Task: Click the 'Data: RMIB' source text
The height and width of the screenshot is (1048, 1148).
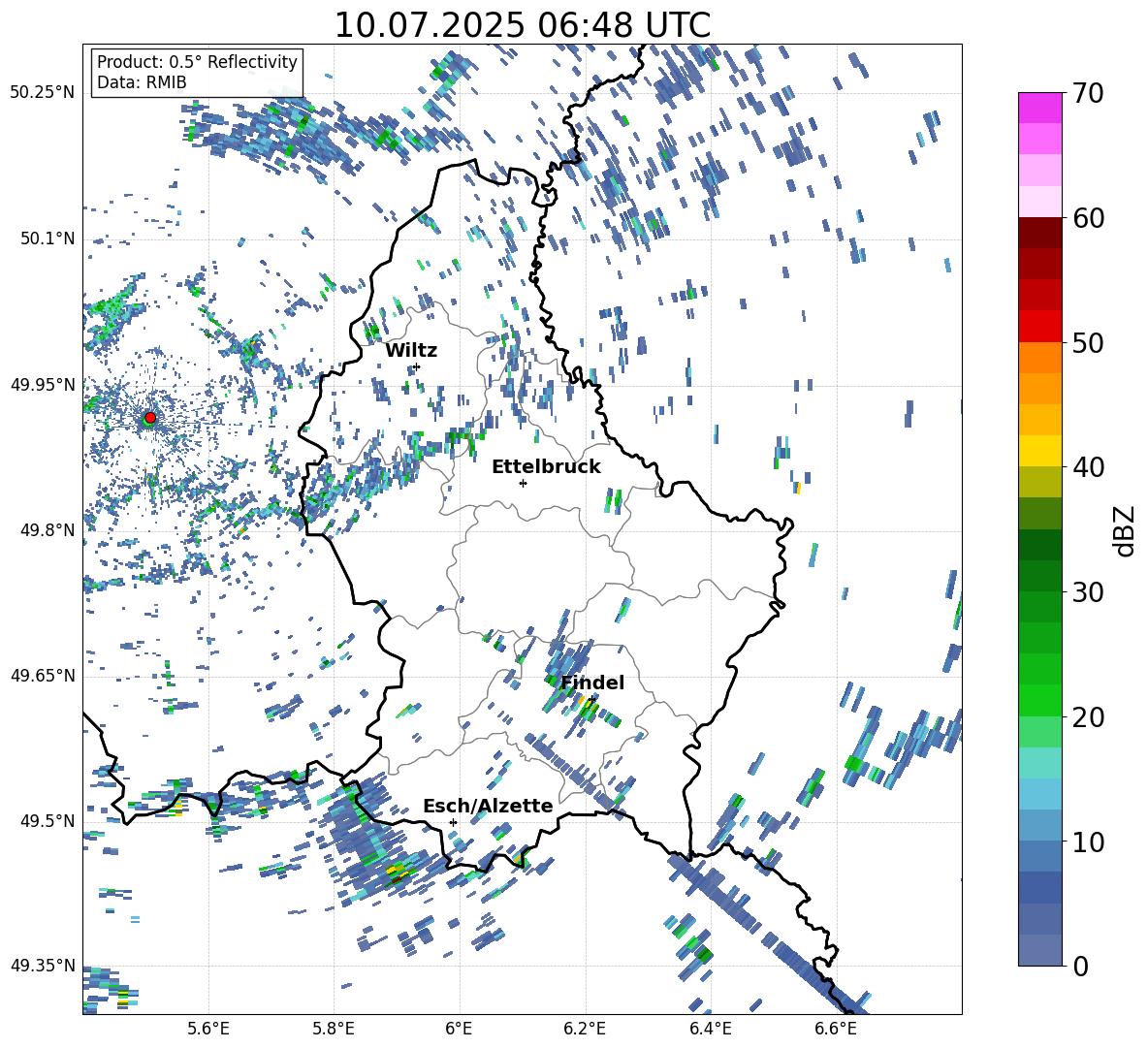Action: (x=142, y=82)
